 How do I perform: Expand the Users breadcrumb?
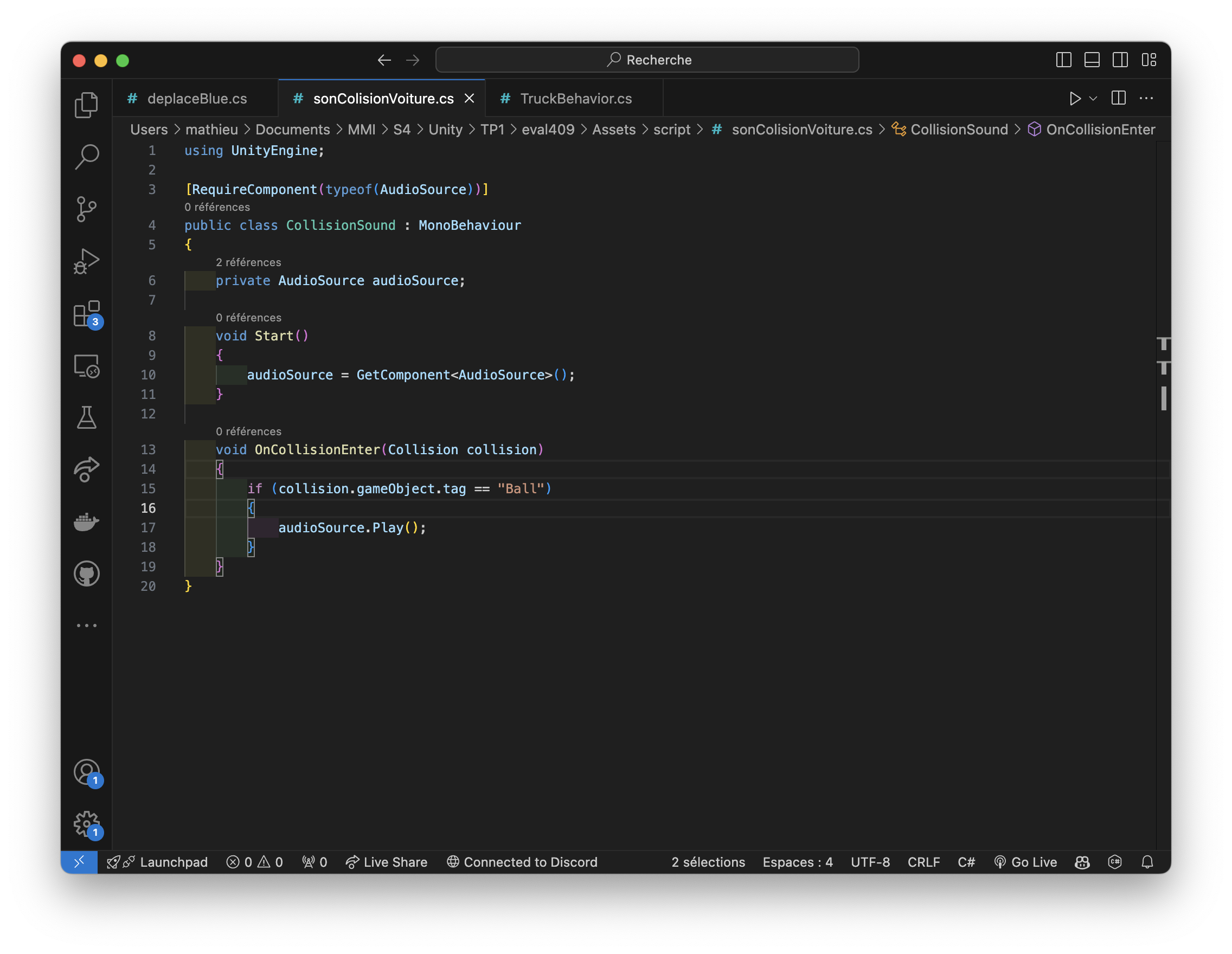coord(149,130)
